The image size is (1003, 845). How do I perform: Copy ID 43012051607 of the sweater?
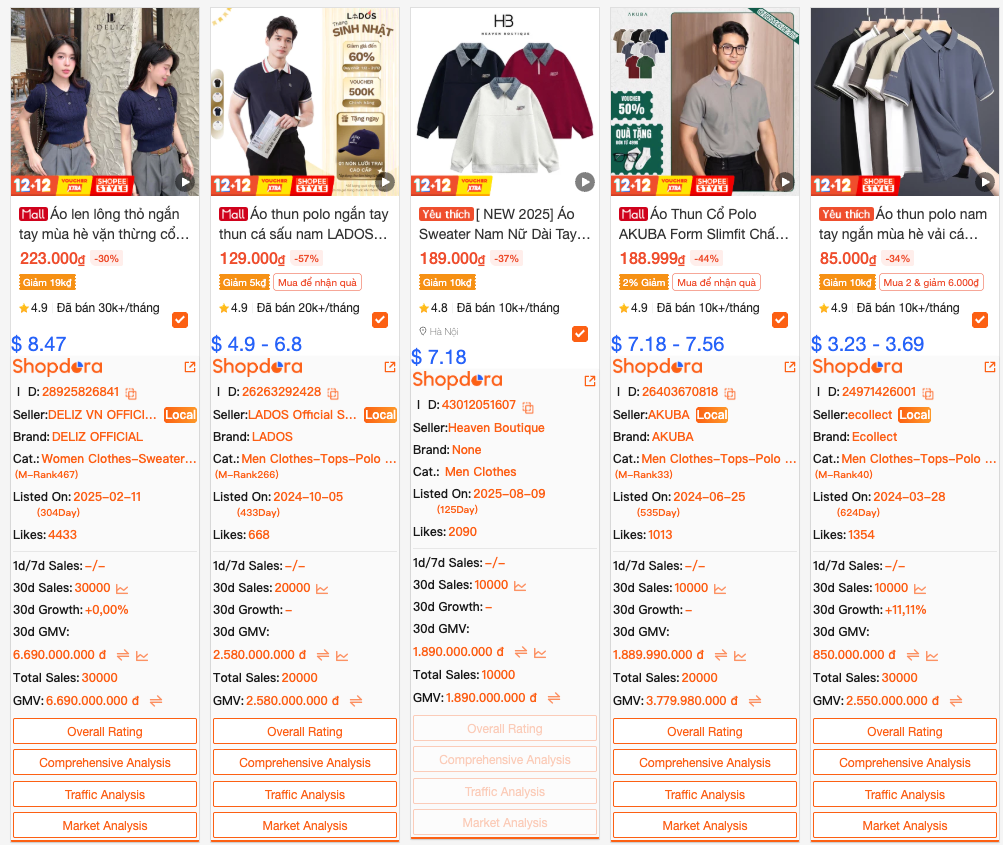tap(528, 407)
